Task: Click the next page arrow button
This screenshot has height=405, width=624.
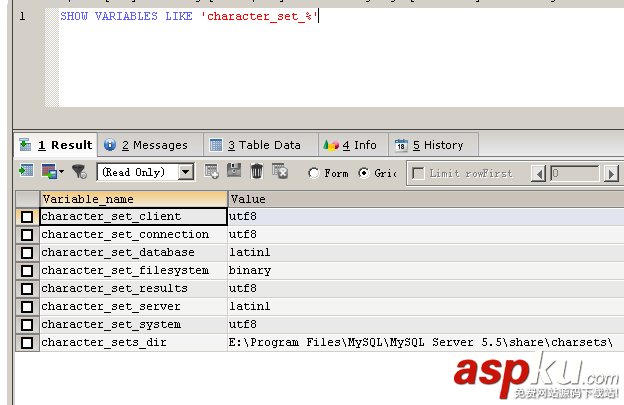Action: 611,174
